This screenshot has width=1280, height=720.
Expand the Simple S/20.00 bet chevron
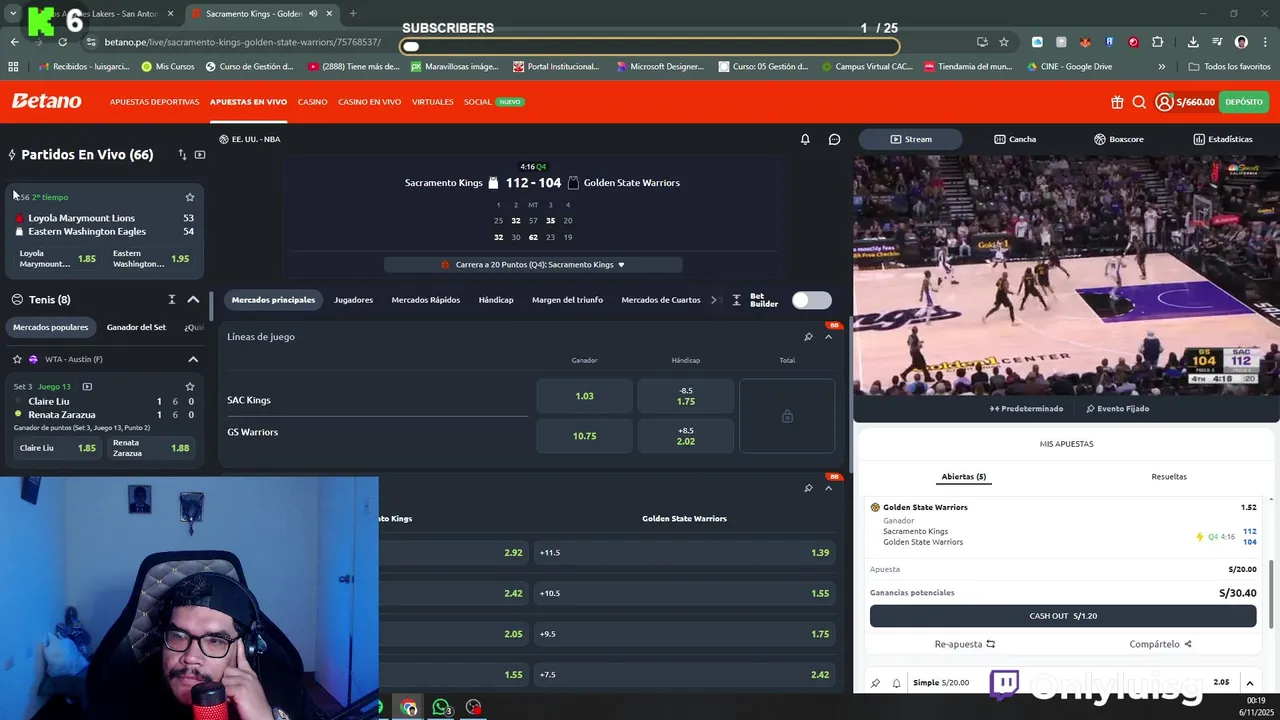pyautogui.click(x=1249, y=683)
